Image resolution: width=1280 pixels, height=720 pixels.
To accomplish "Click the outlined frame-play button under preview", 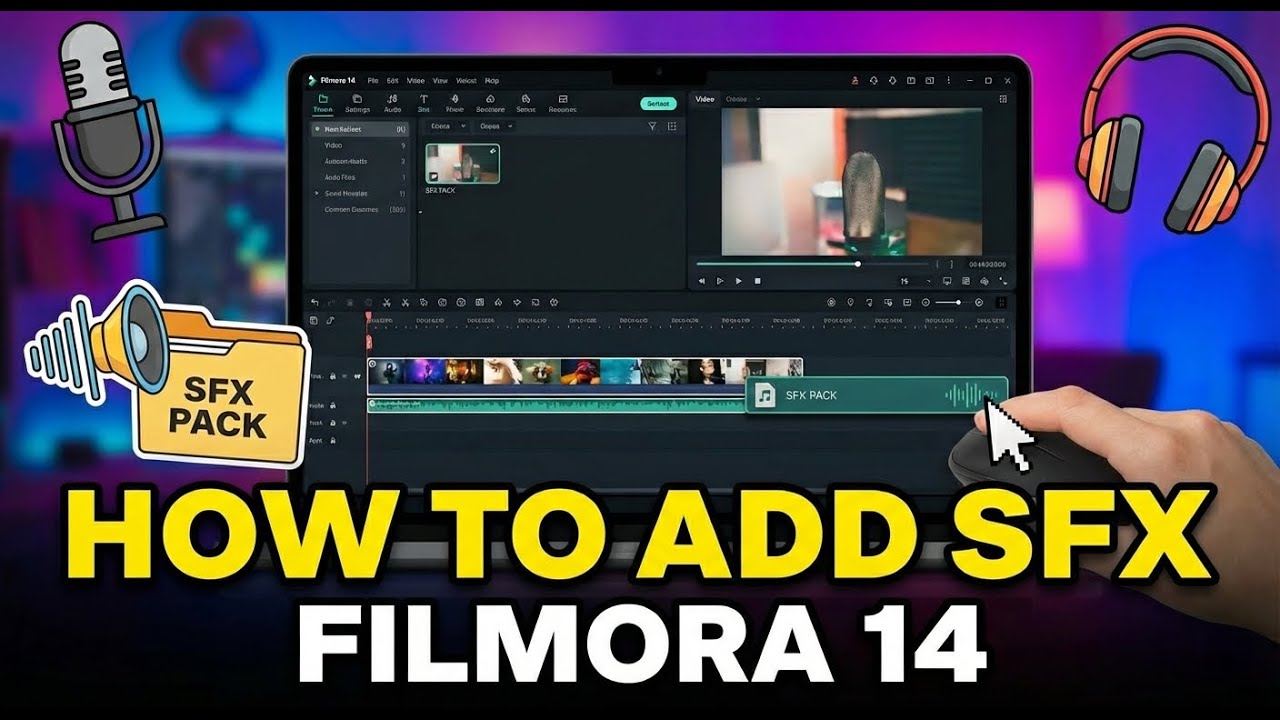I will pyautogui.click(x=720, y=281).
